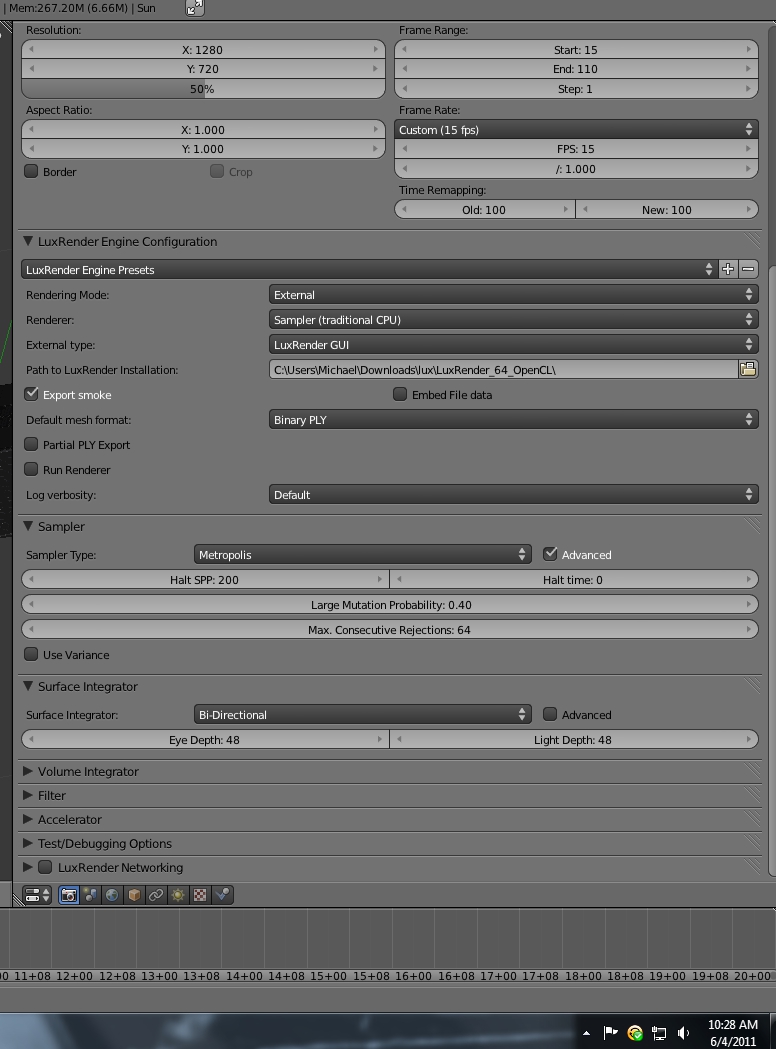Image resolution: width=776 pixels, height=1049 pixels.
Task: Open the Renderer Sampler (traditional CPU) dropdown
Action: click(514, 320)
